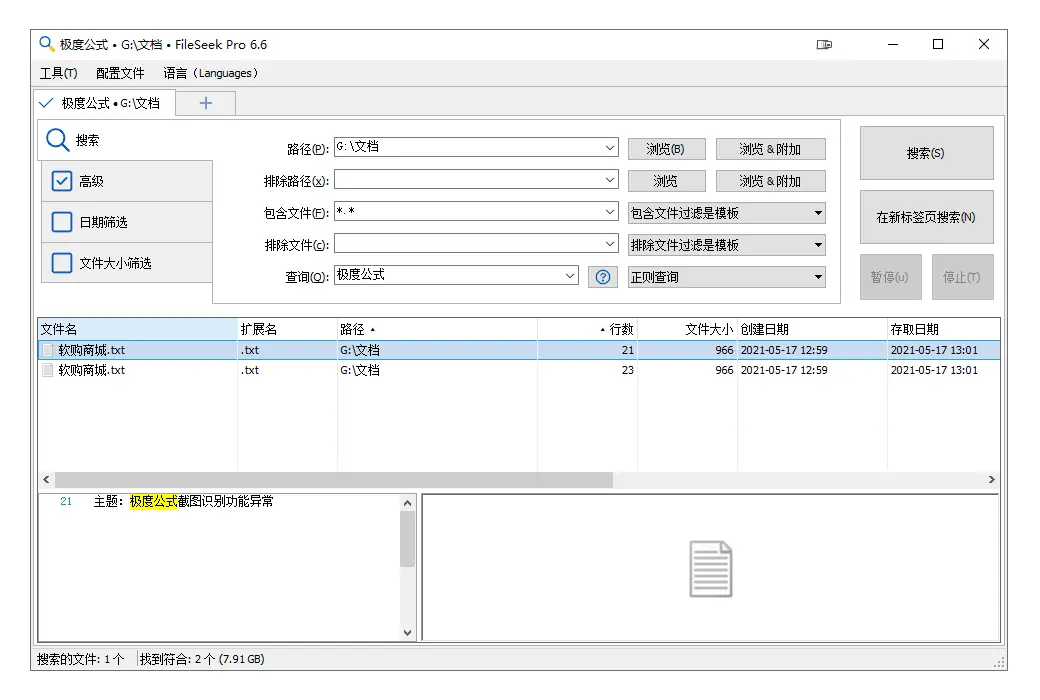Open the 排除文件过滤是模板 dropdown
The width and height of the screenshot is (1040, 700).
tap(726, 245)
